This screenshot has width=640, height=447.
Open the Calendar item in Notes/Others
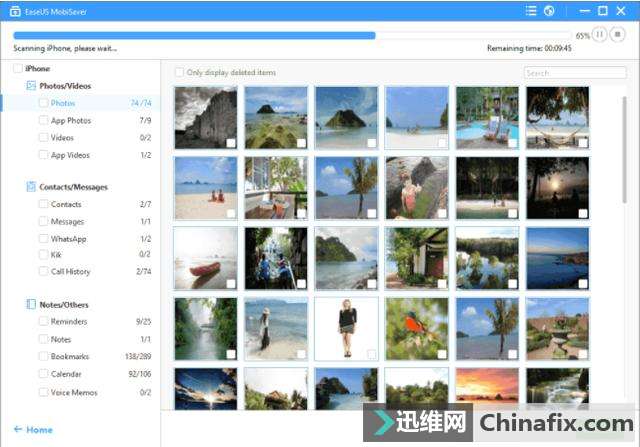pyautogui.click(x=66, y=374)
